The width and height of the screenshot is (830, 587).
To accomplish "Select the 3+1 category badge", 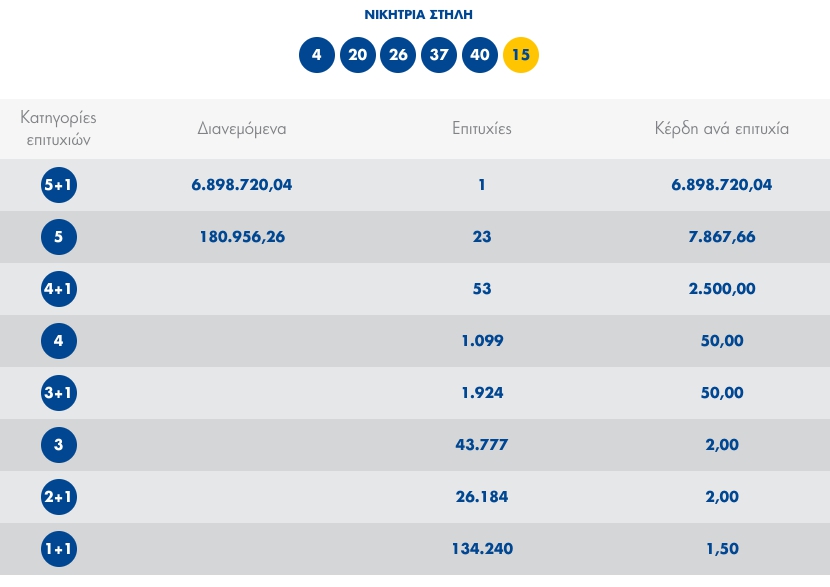I will tap(59, 393).
